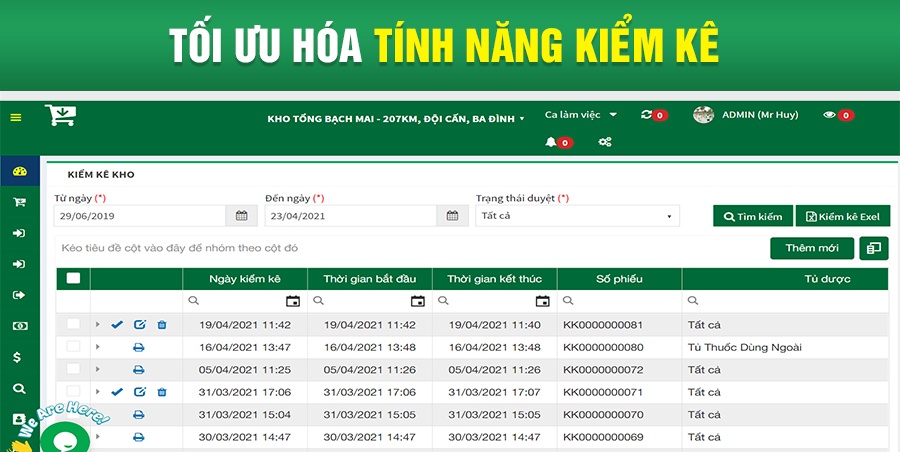This screenshot has height=452, width=900.
Task: Expand row KK0000000081 details
Action: click(98, 324)
